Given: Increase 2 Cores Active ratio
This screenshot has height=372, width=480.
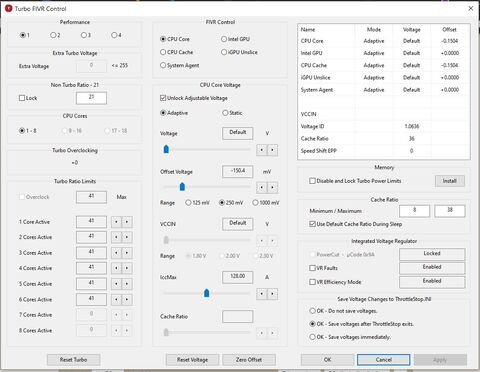Looking at the screenshot, I should (127, 237).
